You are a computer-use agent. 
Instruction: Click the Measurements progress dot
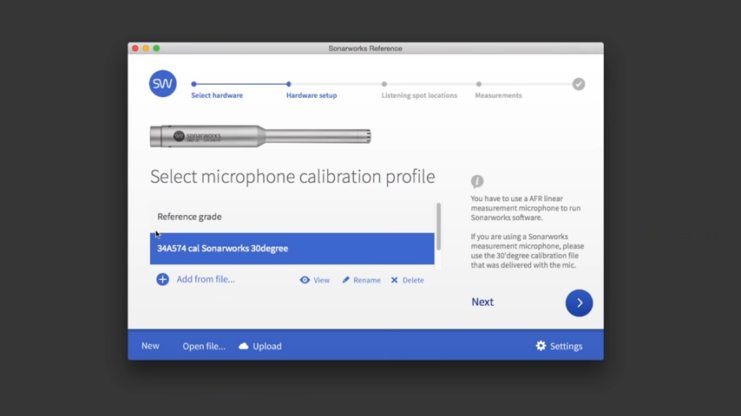[479, 84]
